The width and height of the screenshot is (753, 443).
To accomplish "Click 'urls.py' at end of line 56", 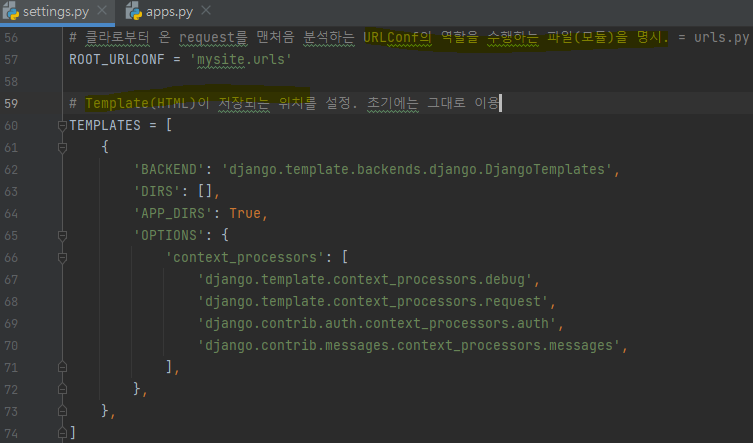I will pos(721,37).
